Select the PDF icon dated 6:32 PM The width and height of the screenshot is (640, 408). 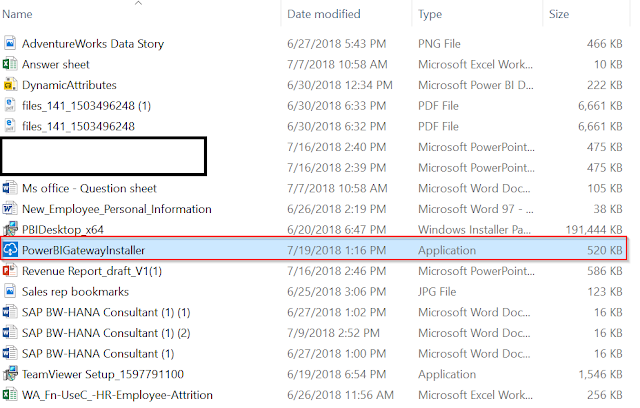(10, 126)
